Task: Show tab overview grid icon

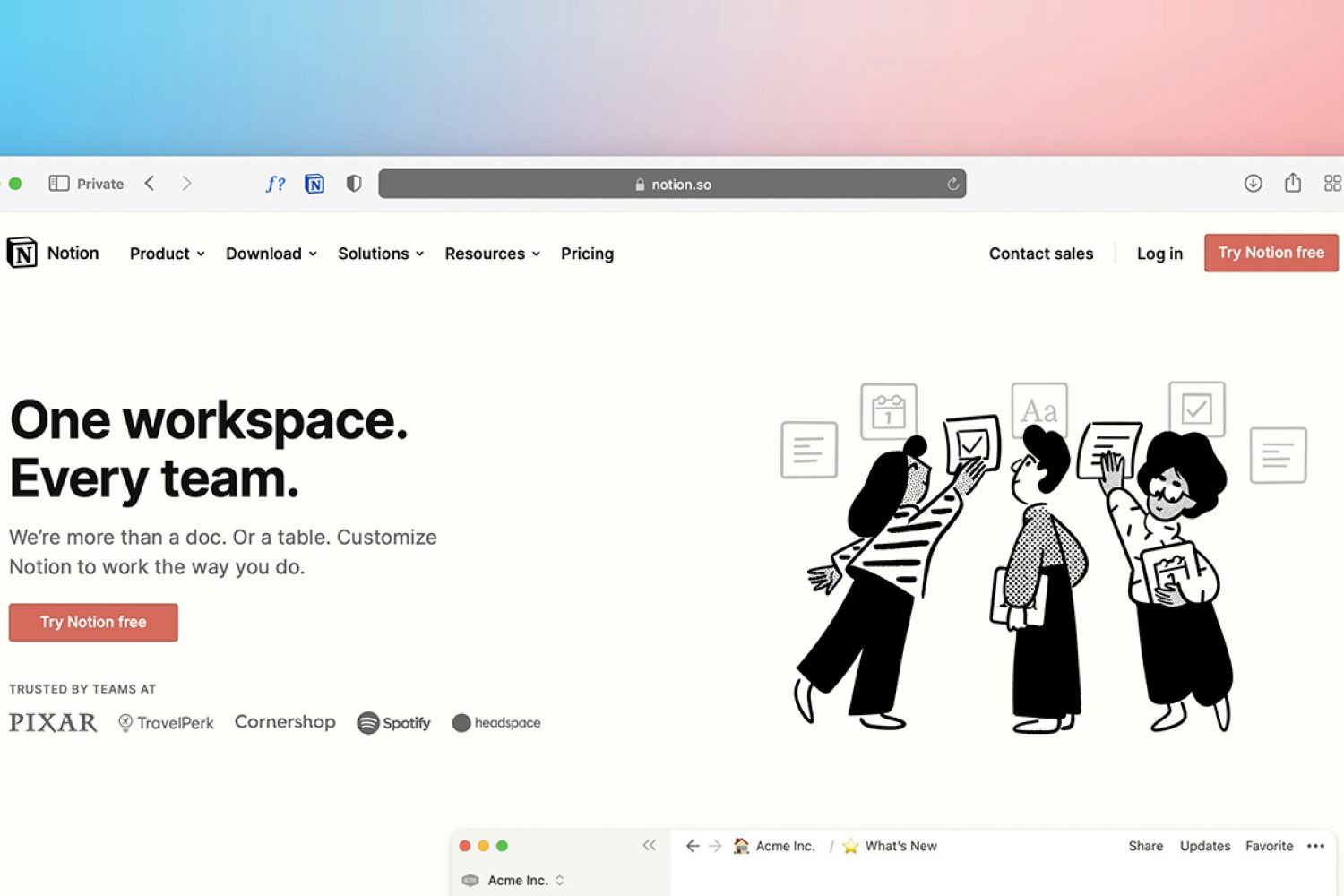Action: tap(1332, 184)
